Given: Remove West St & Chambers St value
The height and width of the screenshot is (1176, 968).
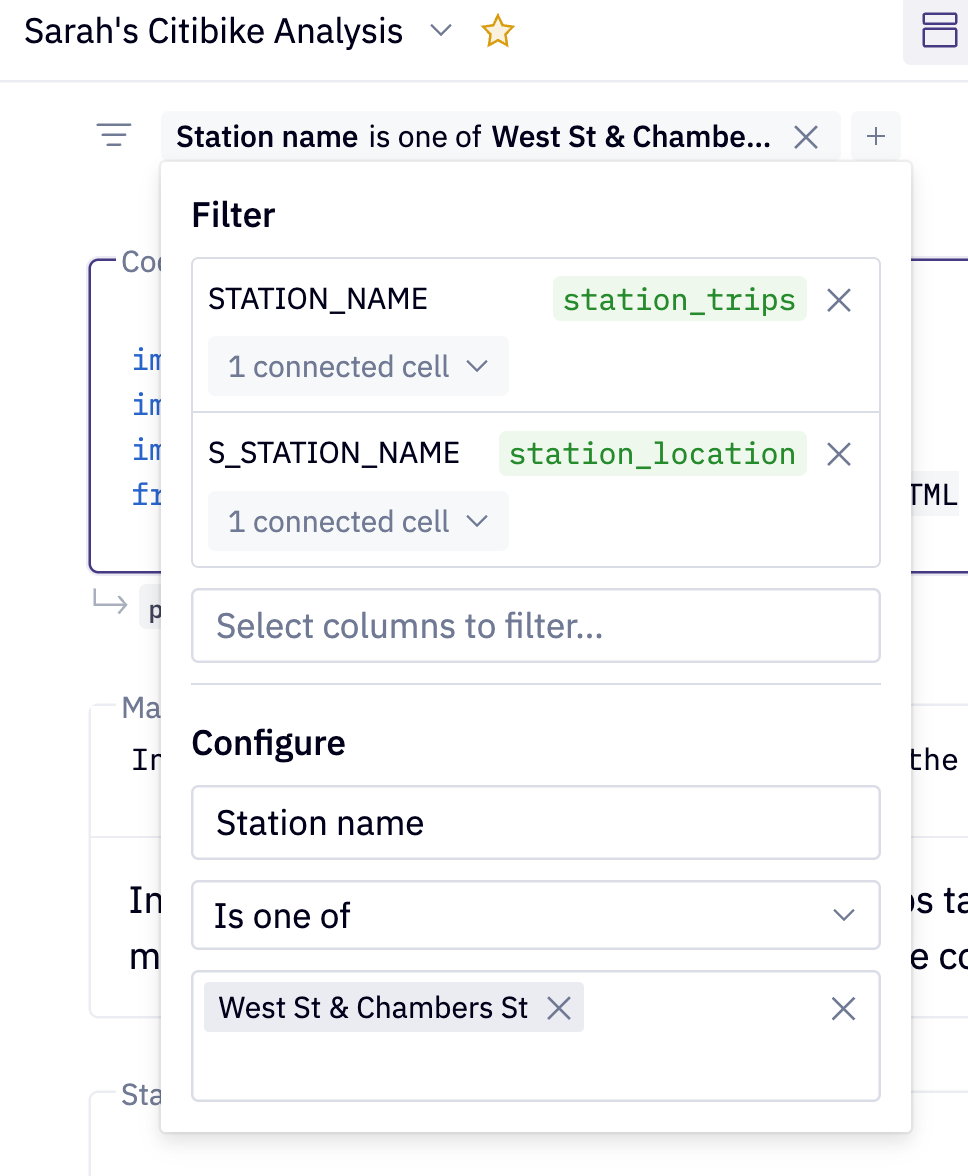Looking at the screenshot, I should (x=559, y=1009).
